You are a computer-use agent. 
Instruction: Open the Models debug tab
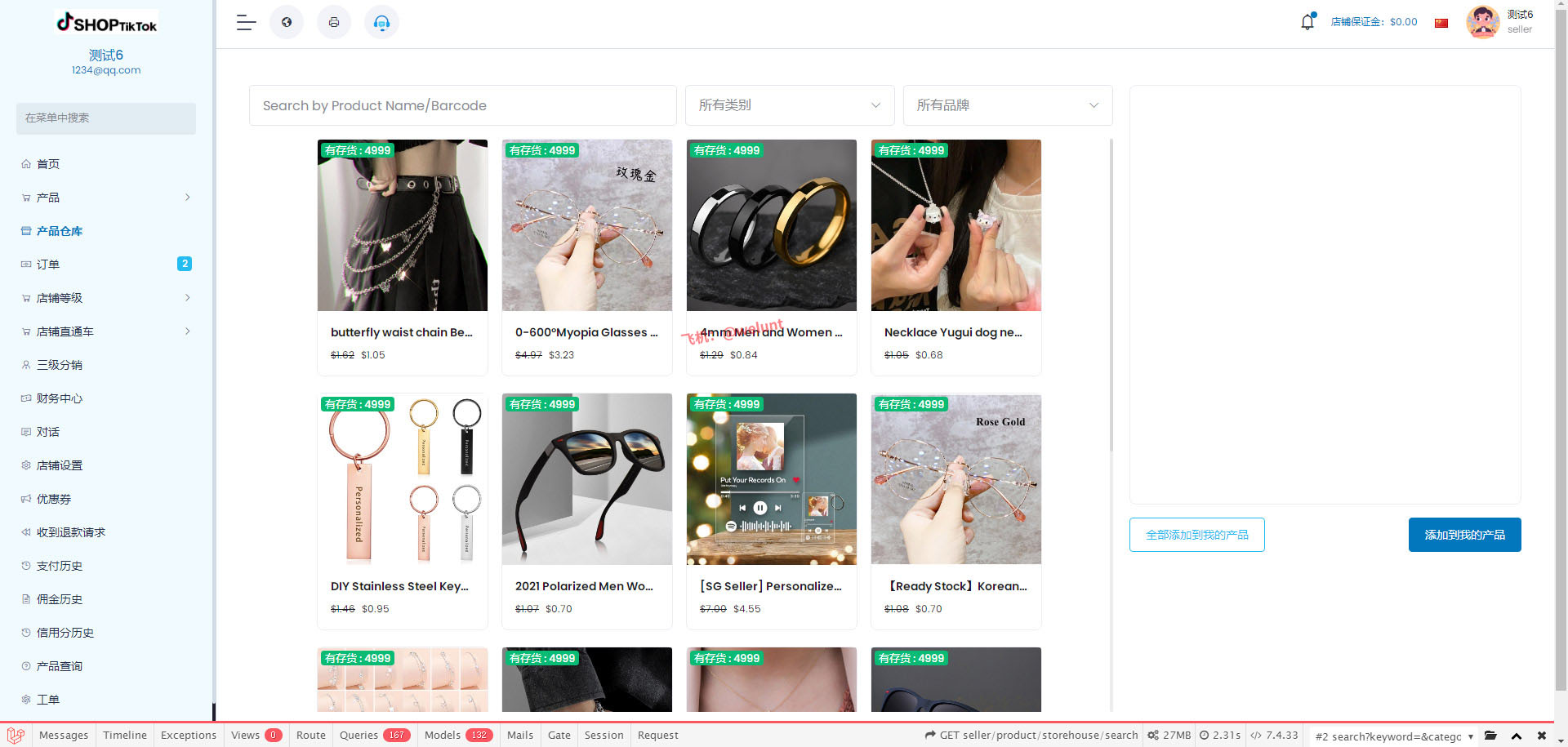[458, 736]
